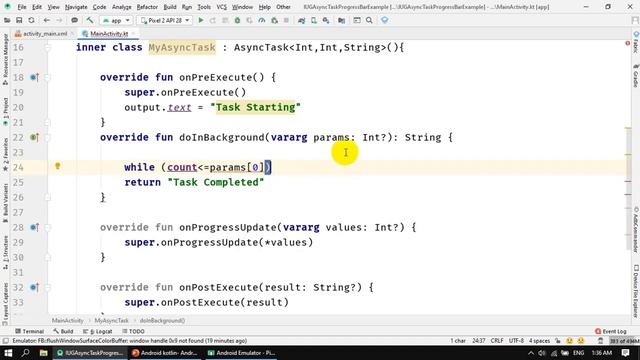640x360 pixels.
Task: Click the override gutter icon on line 28
Action: click(x=34, y=227)
